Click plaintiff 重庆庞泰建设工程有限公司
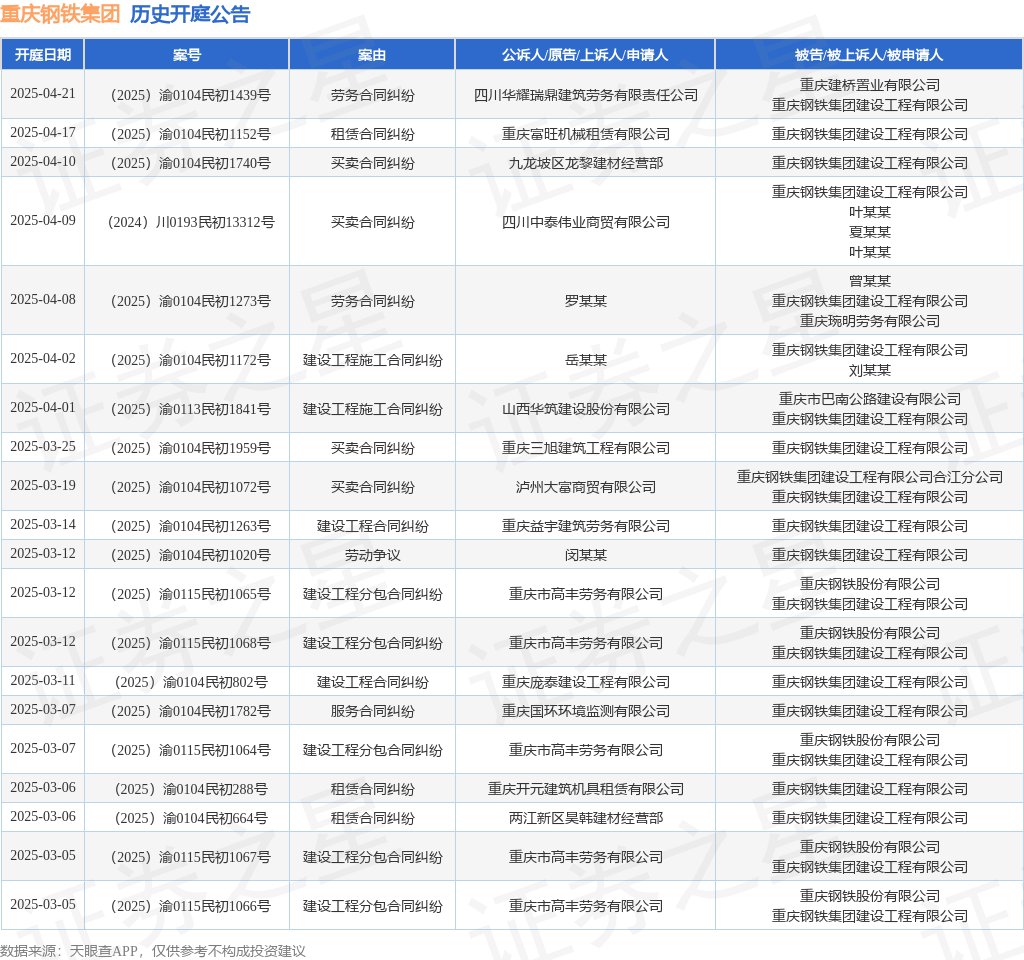Viewport: 1024px width, 960px height. point(586,682)
